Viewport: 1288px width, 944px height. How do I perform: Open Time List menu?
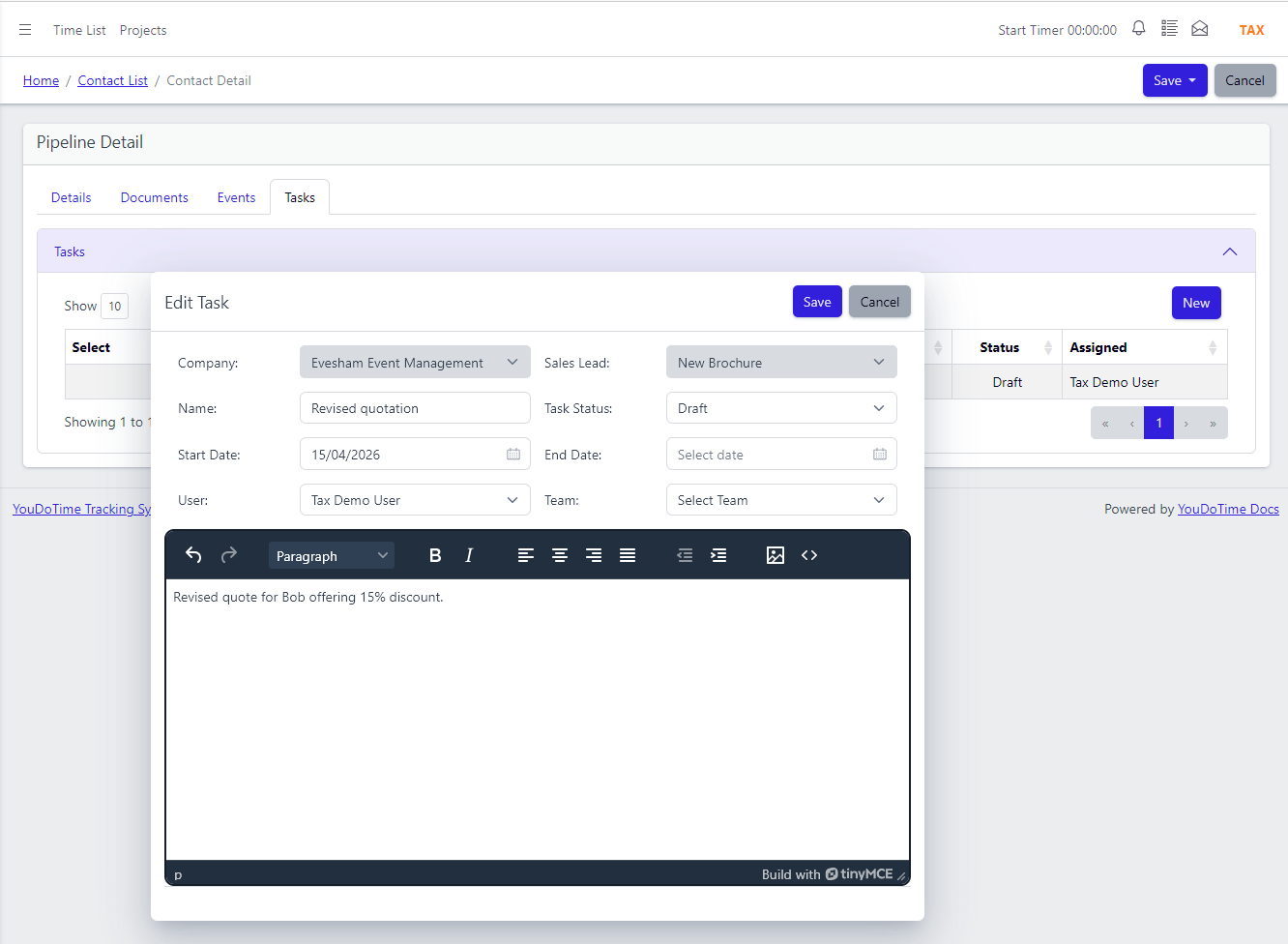(79, 30)
